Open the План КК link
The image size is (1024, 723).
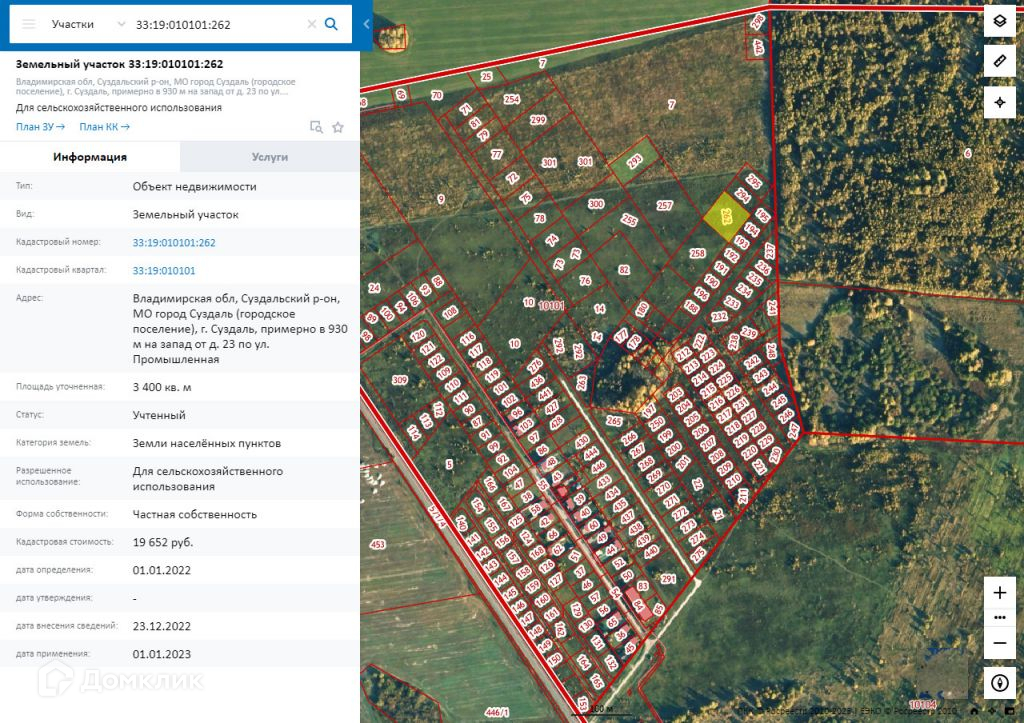coord(104,127)
